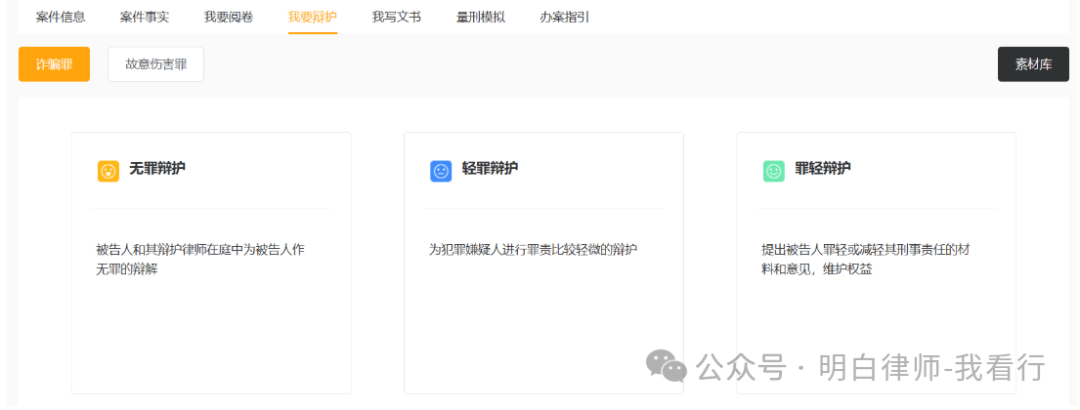Go to the 我要阅卷 tab
Screen dimensions: 1080x410
point(229,17)
